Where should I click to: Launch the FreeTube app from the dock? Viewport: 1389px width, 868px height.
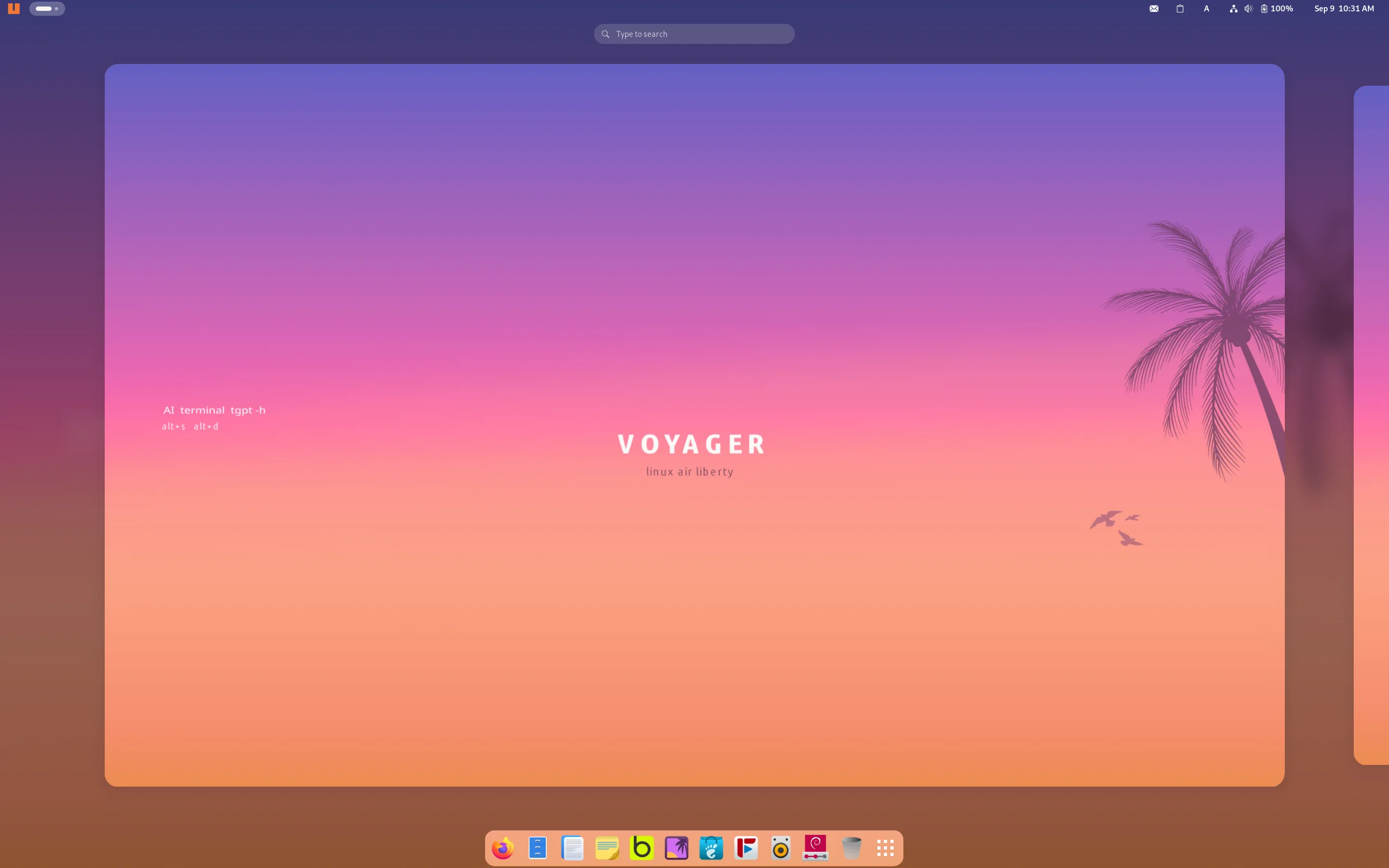[x=746, y=847]
